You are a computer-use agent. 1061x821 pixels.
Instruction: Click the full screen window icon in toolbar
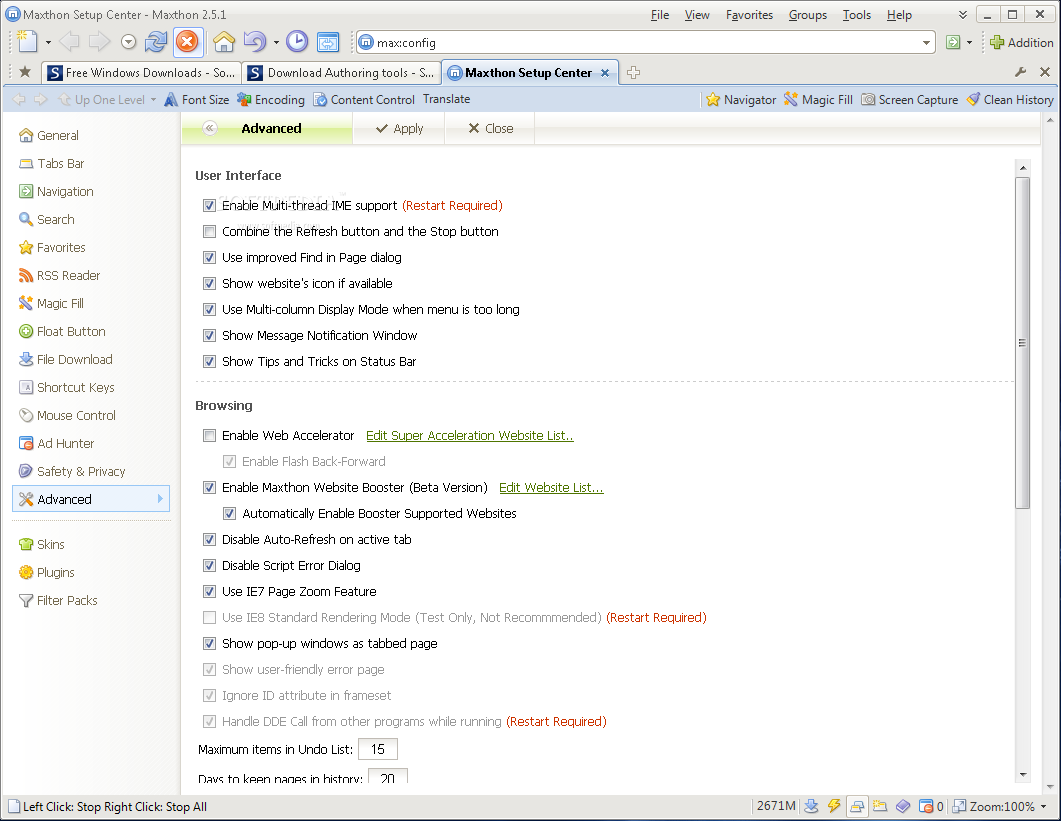[328, 42]
